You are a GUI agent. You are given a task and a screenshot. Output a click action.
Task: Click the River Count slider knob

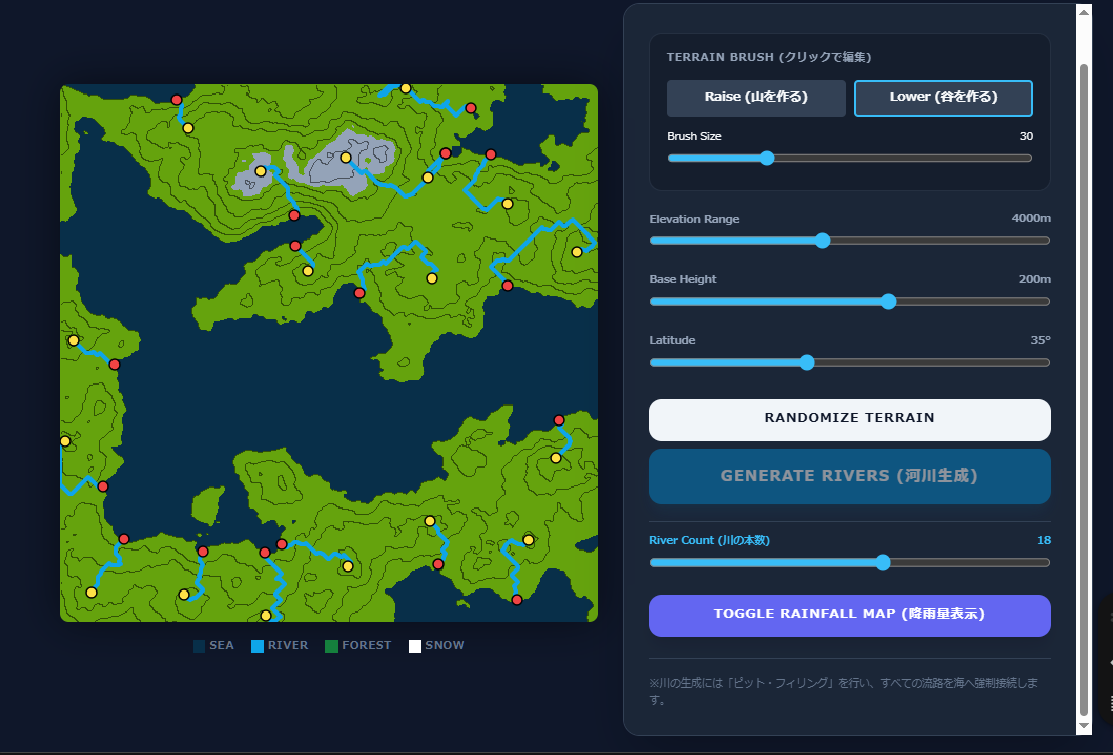pos(882,562)
